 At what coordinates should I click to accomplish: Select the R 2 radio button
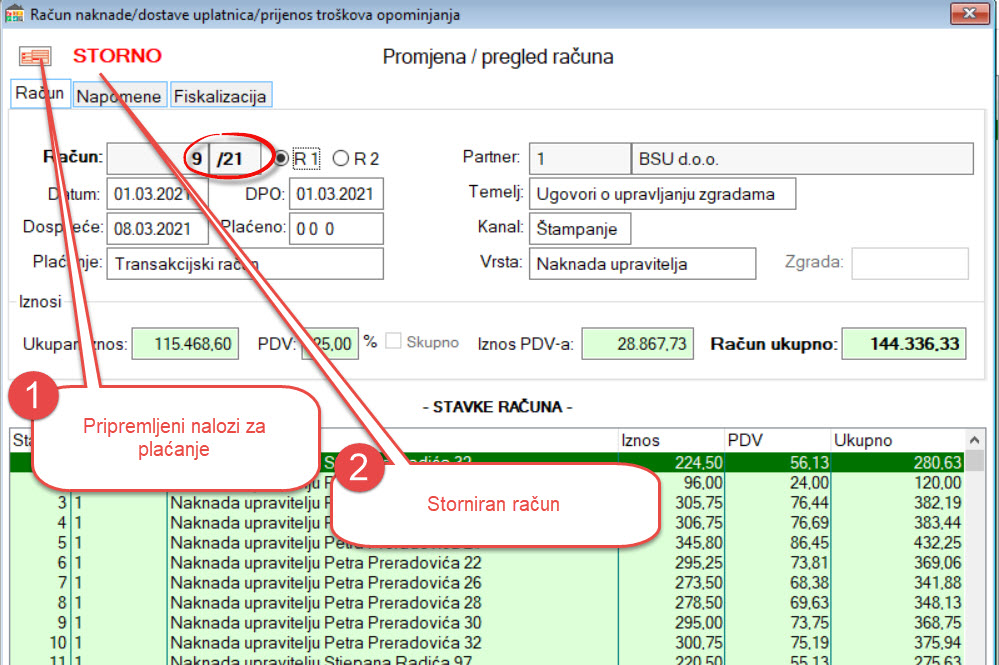coord(341,158)
